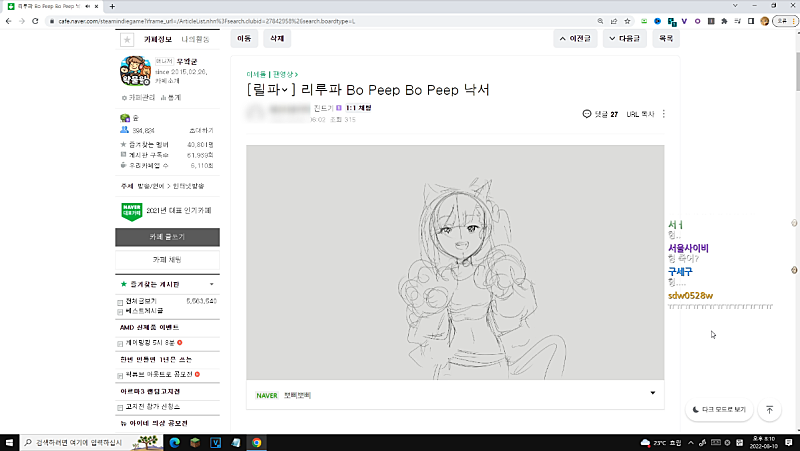The height and width of the screenshot is (451, 800).
Task: Click the comment bubble icon showing 27
Action: coord(587,114)
